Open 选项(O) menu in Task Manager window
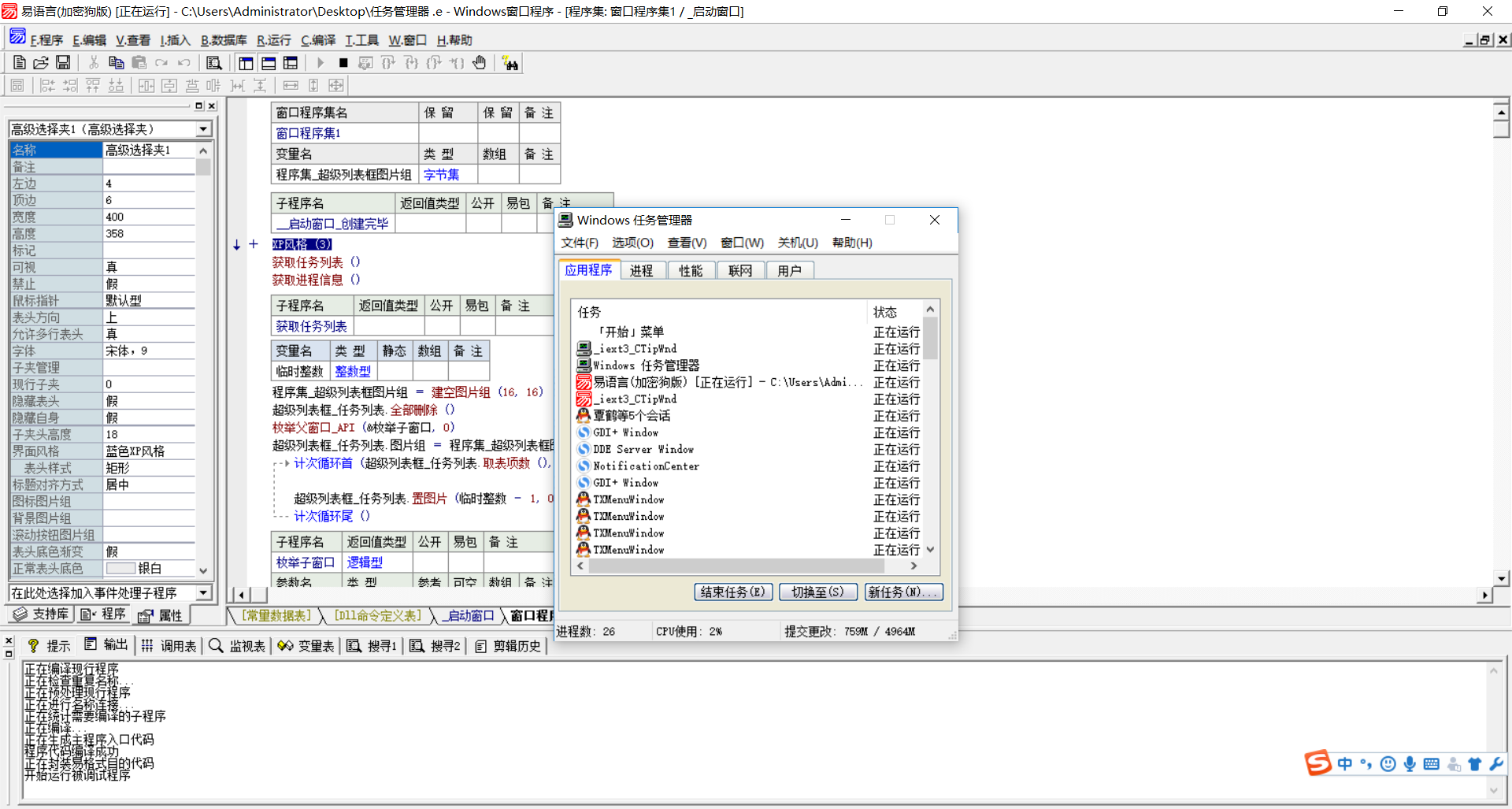The height and width of the screenshot is (809, 1512). coord(632,243)
